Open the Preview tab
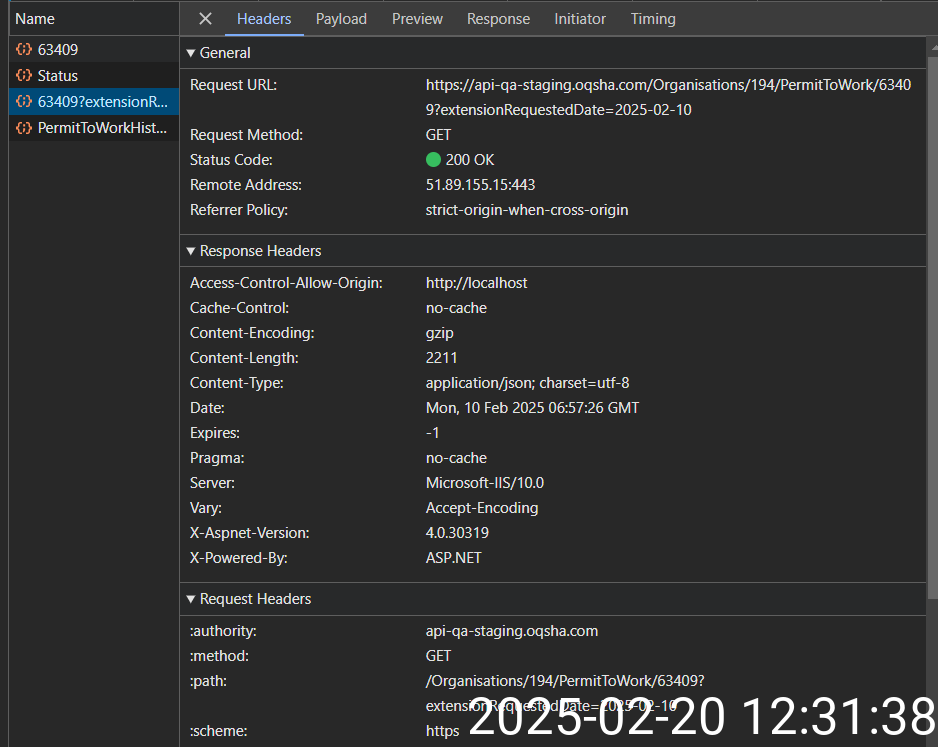 pos(417,19)
